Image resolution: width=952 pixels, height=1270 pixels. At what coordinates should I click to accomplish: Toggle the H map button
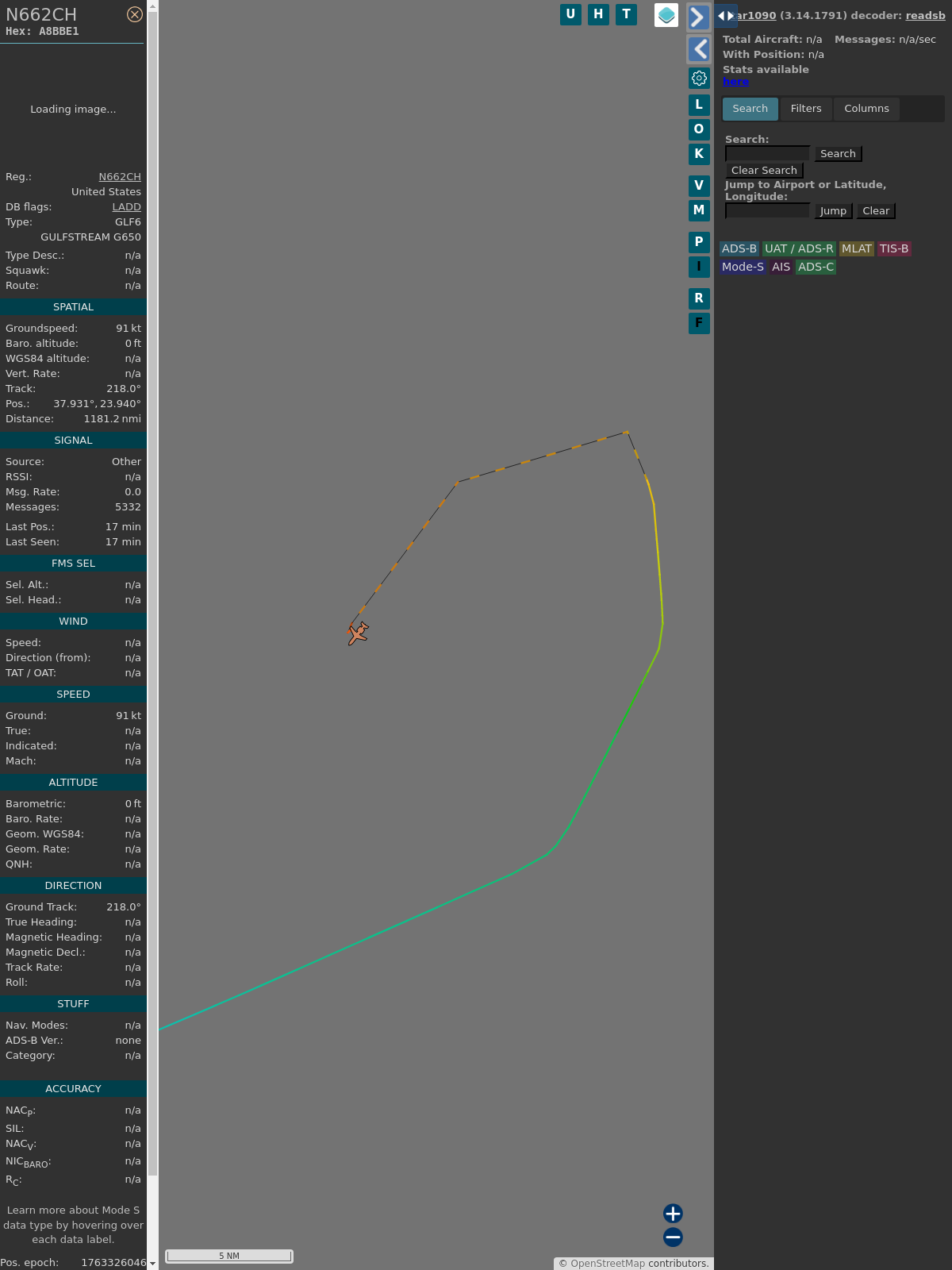pyautogui.click(x=598, y=14)
